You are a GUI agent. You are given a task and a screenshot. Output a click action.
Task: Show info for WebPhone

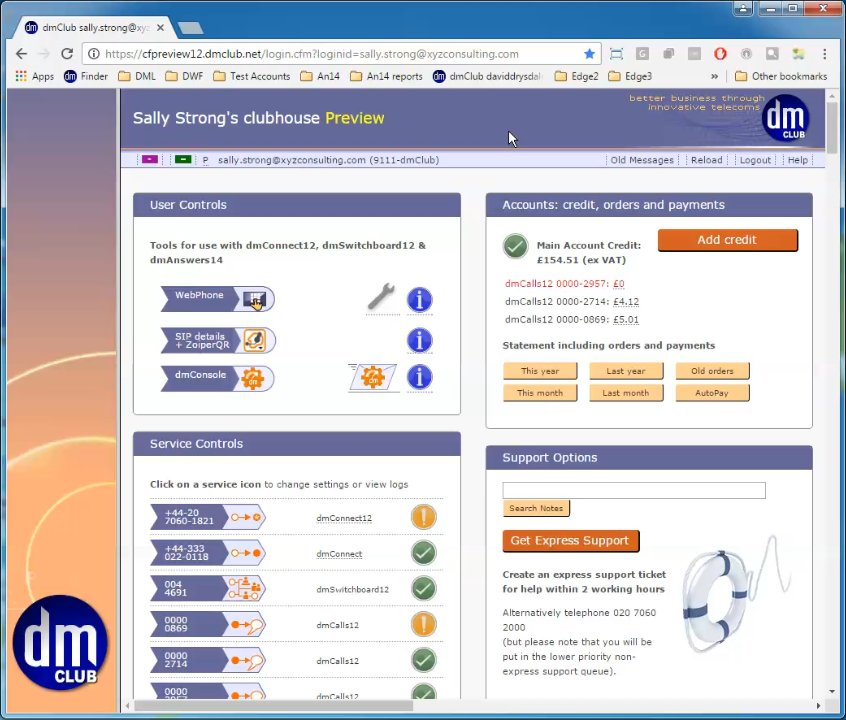tap(419, 300)
